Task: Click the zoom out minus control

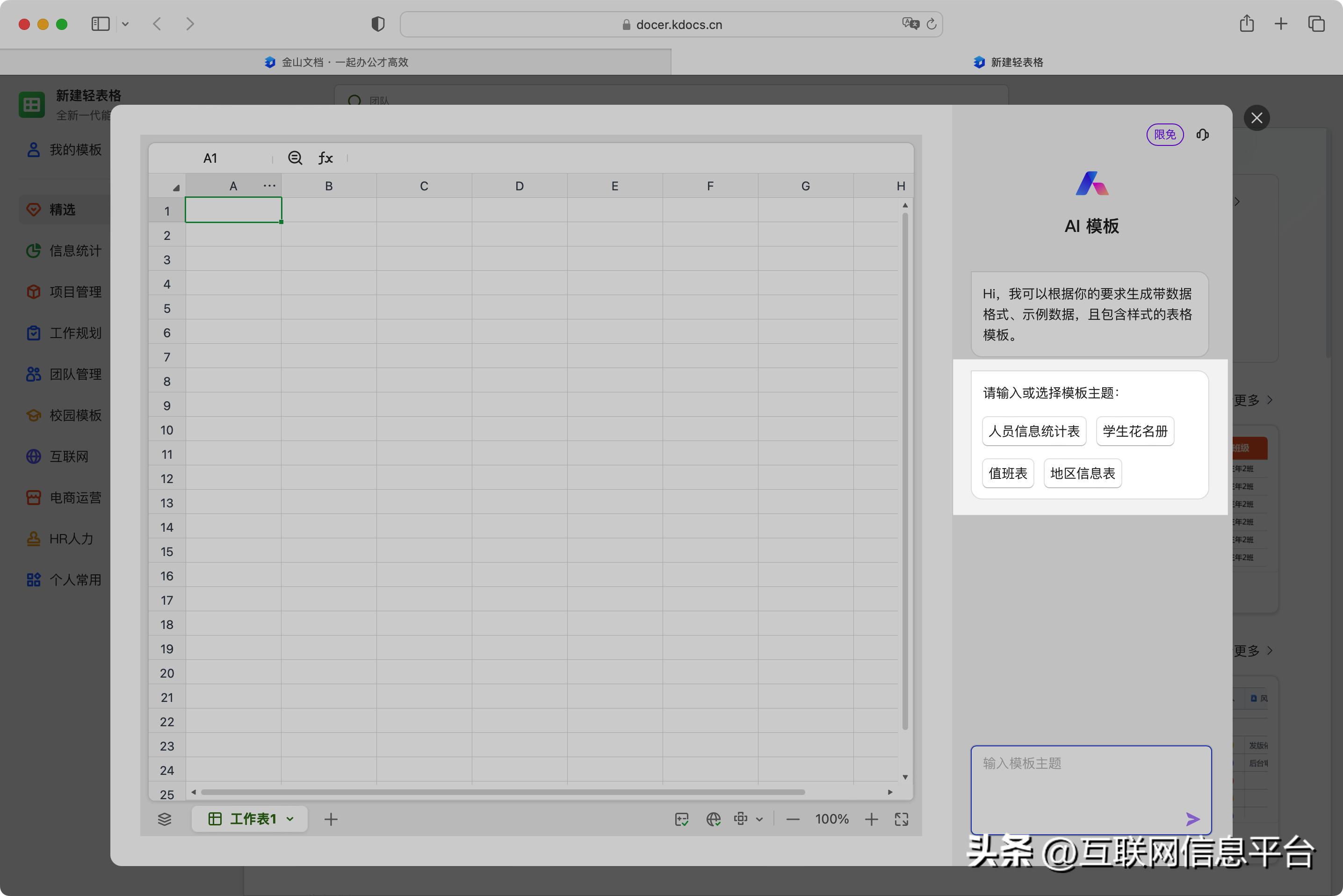Action: pyautogui.click(x=793, y=819)
